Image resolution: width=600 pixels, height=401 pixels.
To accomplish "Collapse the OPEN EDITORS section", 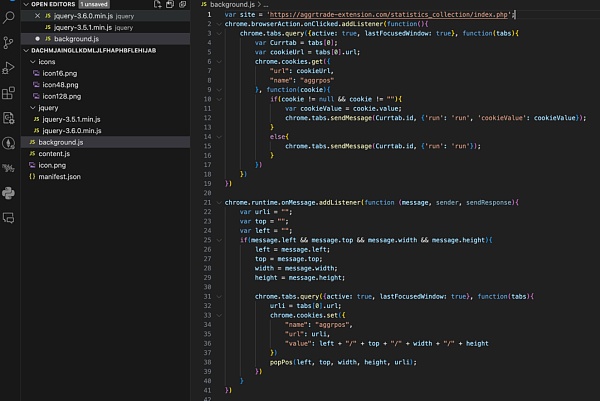I will coord(26,5).
